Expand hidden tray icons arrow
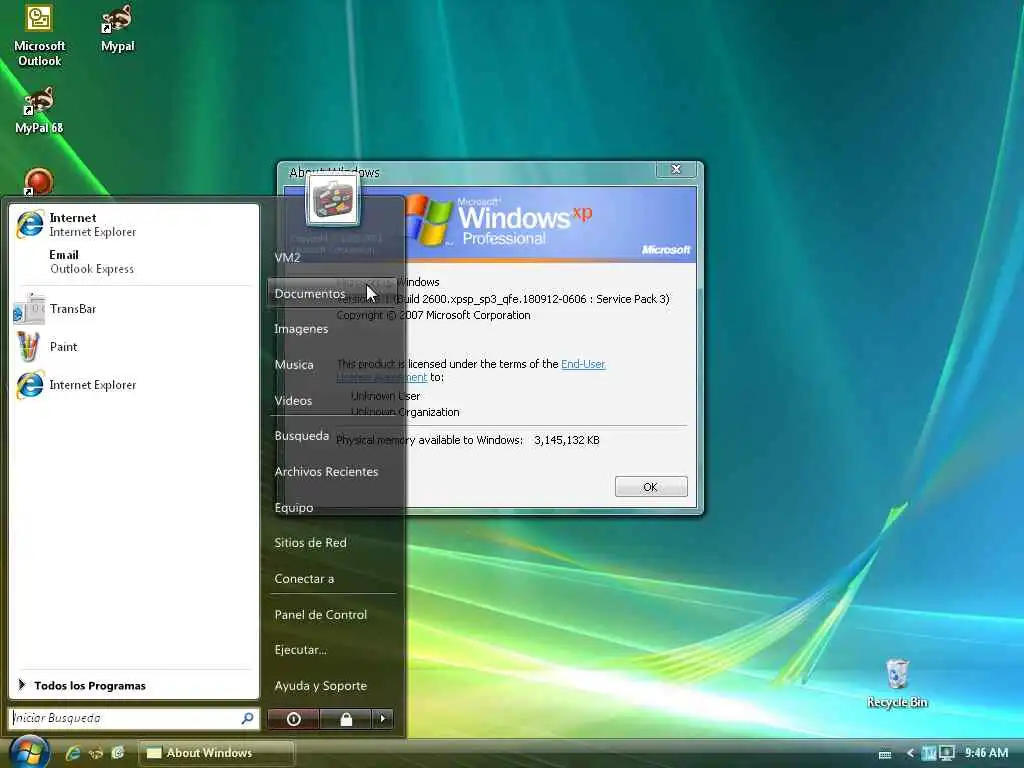 point(910,754)
